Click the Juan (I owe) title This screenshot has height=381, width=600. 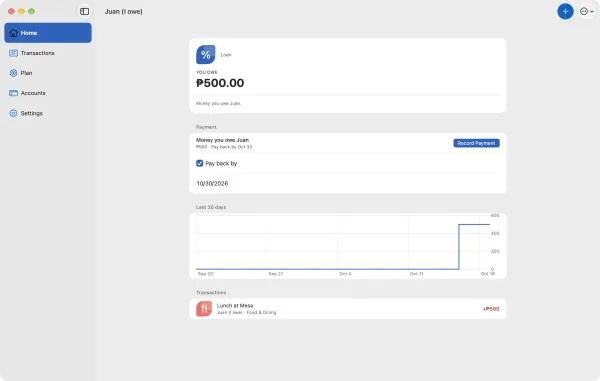[124, 11]
